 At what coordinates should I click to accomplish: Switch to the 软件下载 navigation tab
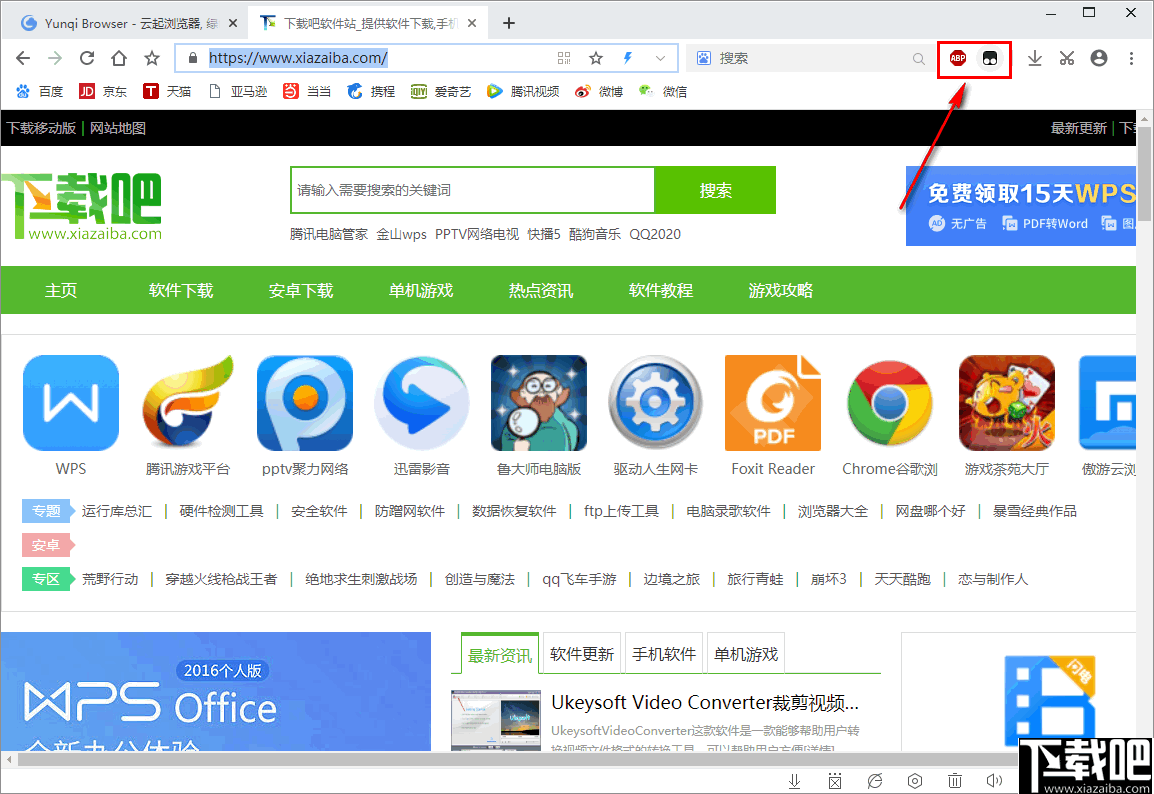click(x=180, y=290)
